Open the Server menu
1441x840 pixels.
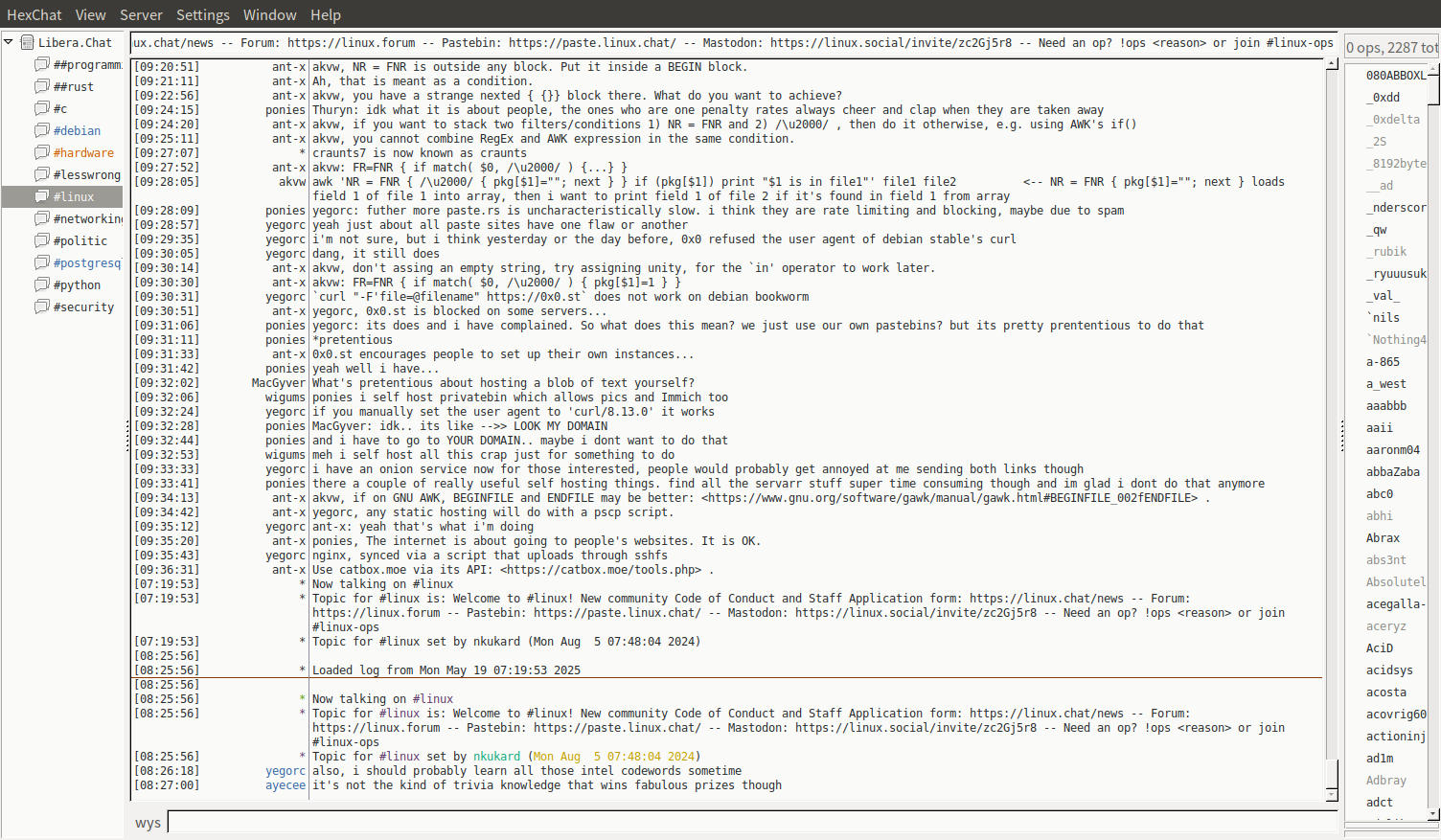pyautogui.click(x=141, y=14)
